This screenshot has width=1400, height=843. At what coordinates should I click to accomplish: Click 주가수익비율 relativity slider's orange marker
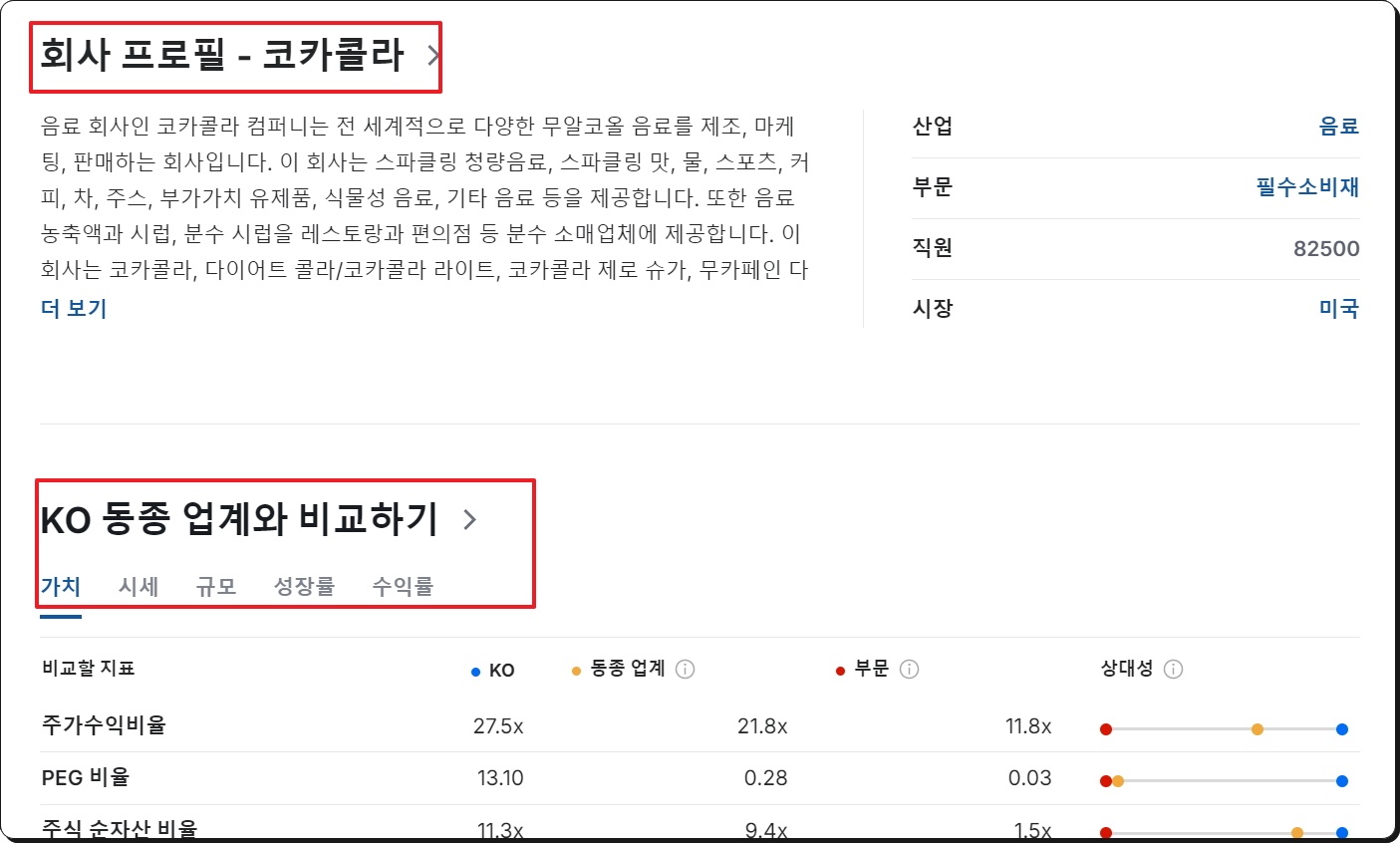(x=1258, y=729)
